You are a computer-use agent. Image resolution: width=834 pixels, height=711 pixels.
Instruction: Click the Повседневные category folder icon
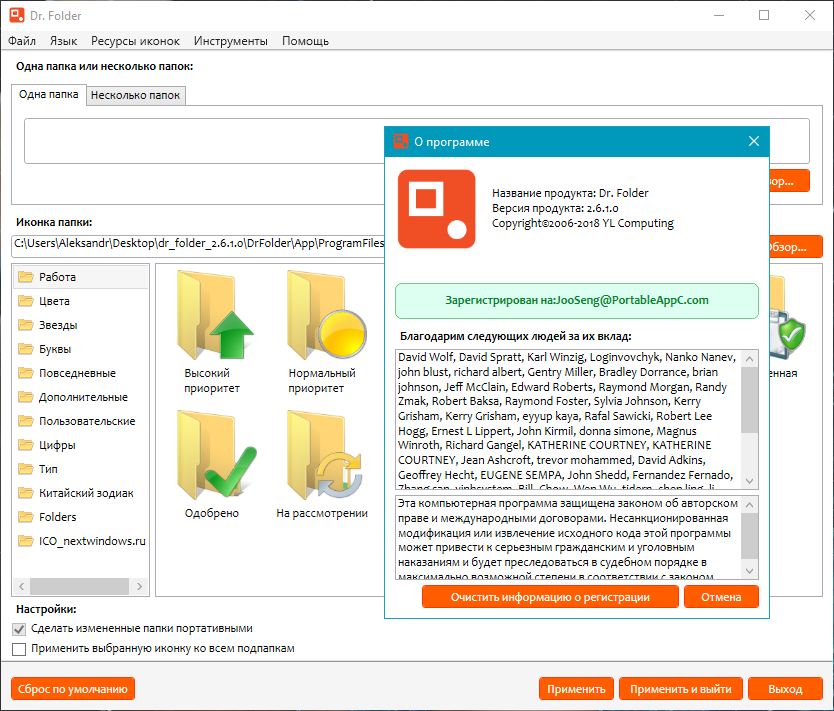26,373
